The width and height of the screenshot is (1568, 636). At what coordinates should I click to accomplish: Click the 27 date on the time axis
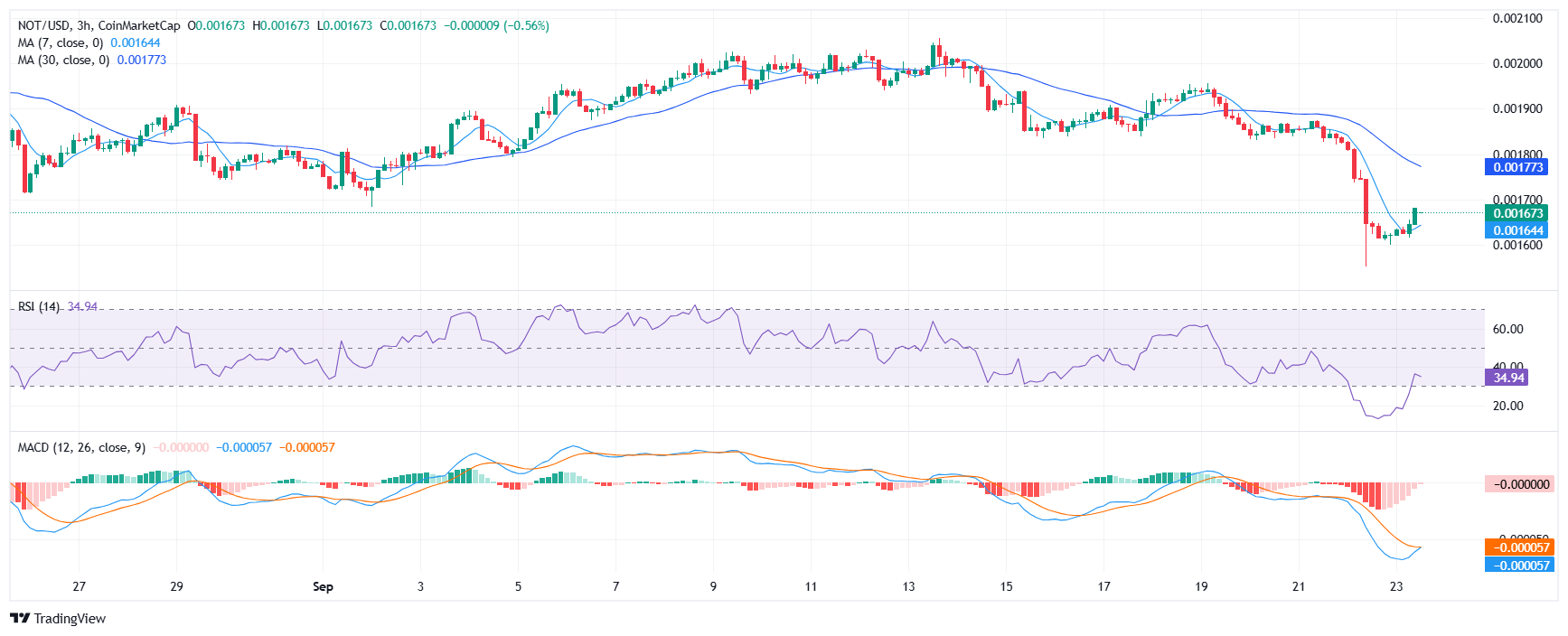[80, 586]
